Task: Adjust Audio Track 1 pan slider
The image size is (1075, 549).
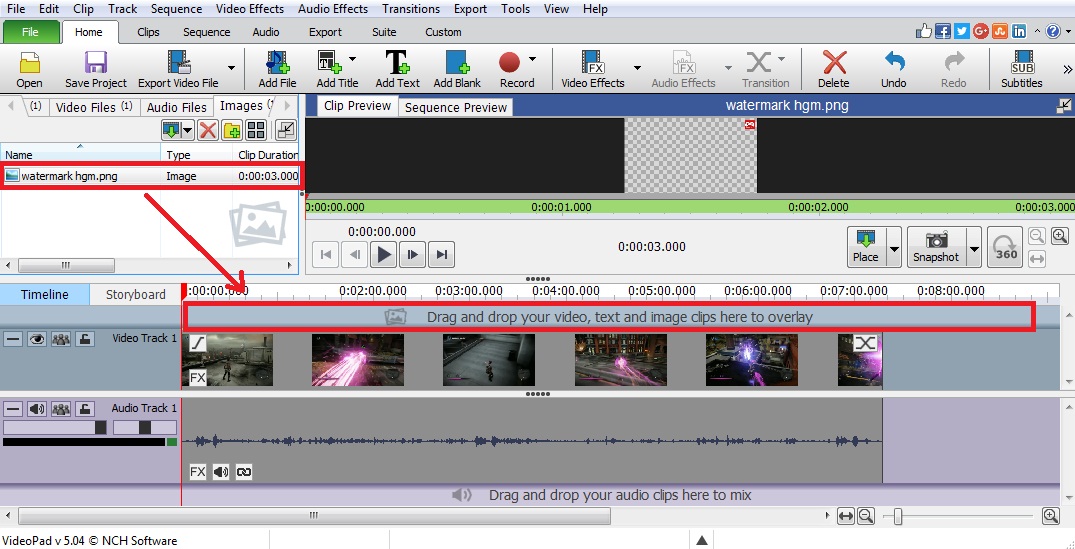Action: [x=145, y=428]
